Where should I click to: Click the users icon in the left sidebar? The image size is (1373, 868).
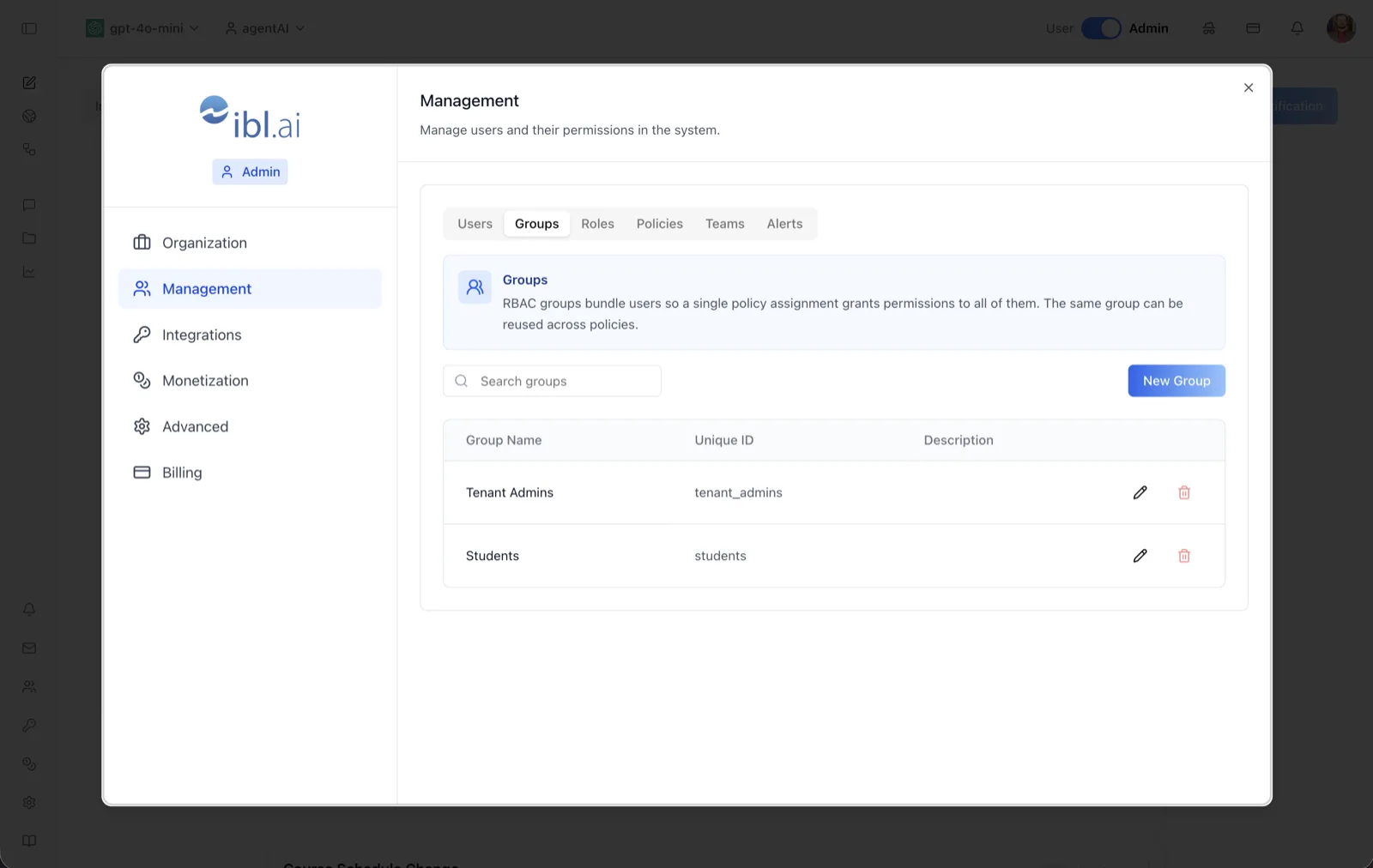[29, 687]
